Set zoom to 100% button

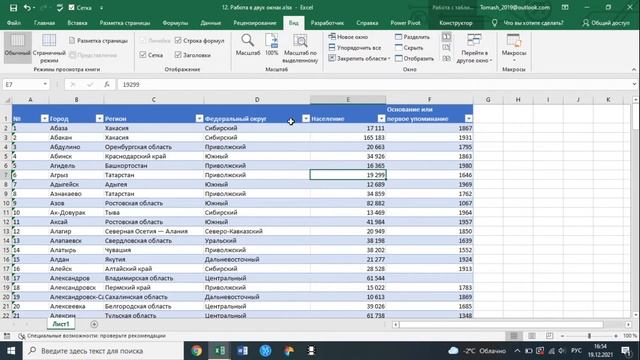click(x=271, y=45)
